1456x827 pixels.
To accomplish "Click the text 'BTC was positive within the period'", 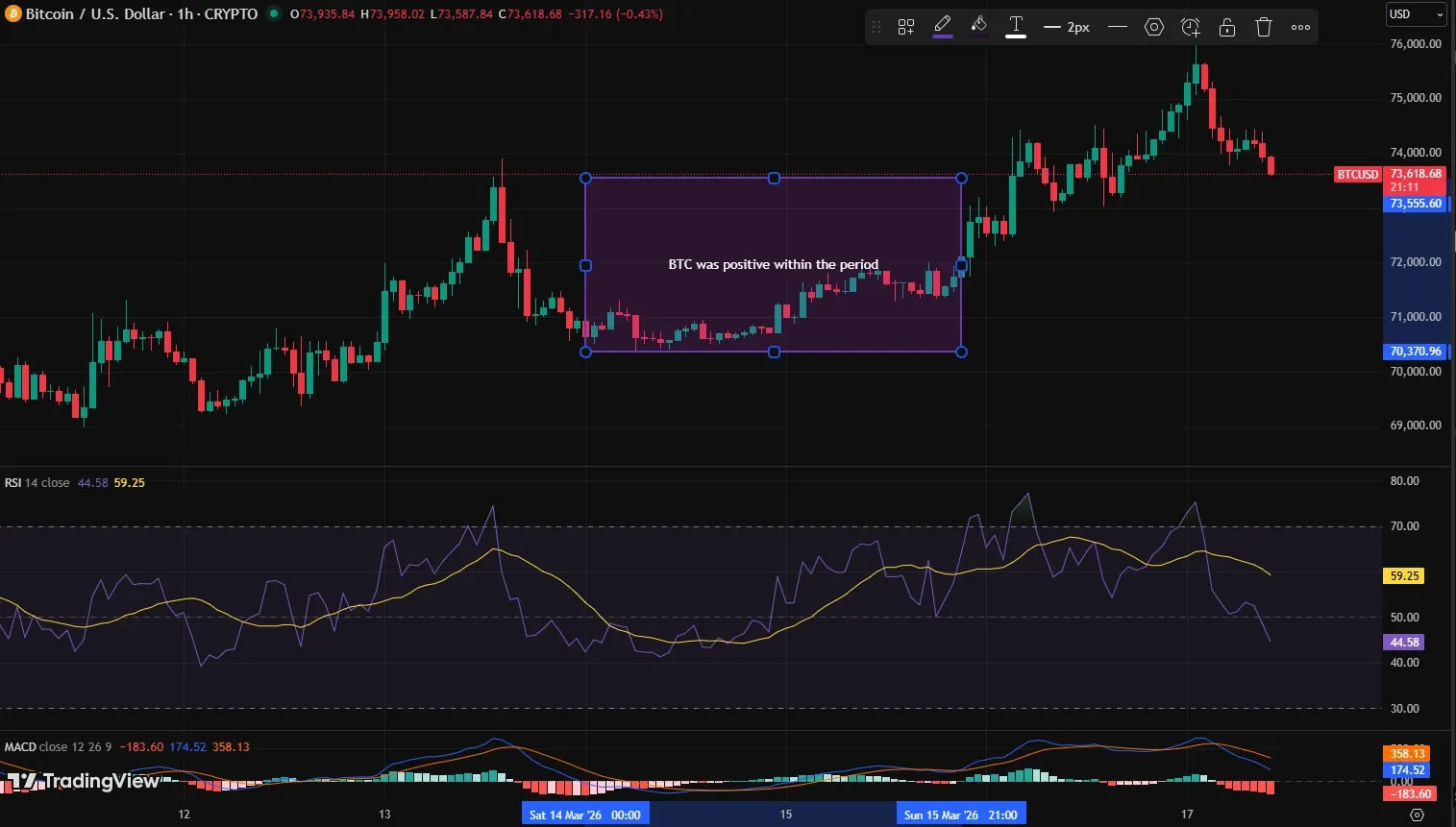I will pyautogui.click(x=774, y=264).
